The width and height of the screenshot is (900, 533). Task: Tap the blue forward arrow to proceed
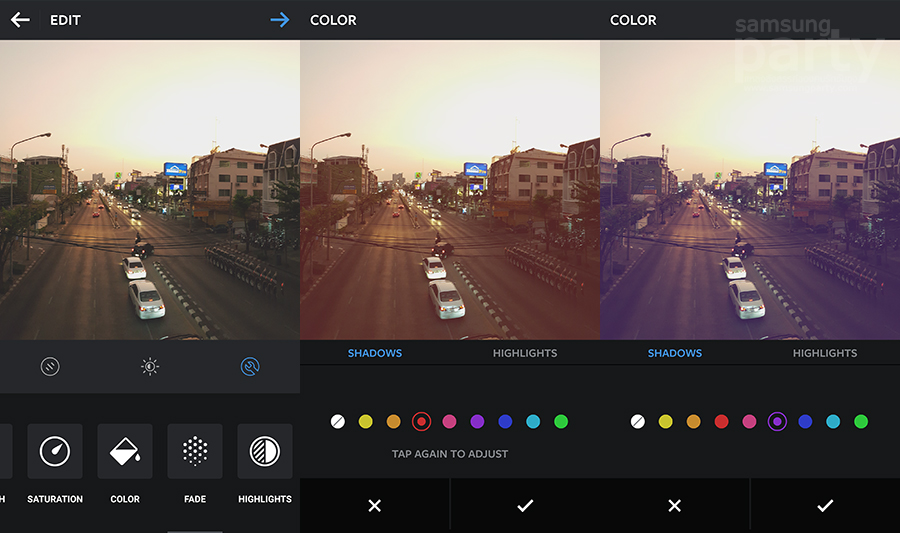tap(279, 20)
